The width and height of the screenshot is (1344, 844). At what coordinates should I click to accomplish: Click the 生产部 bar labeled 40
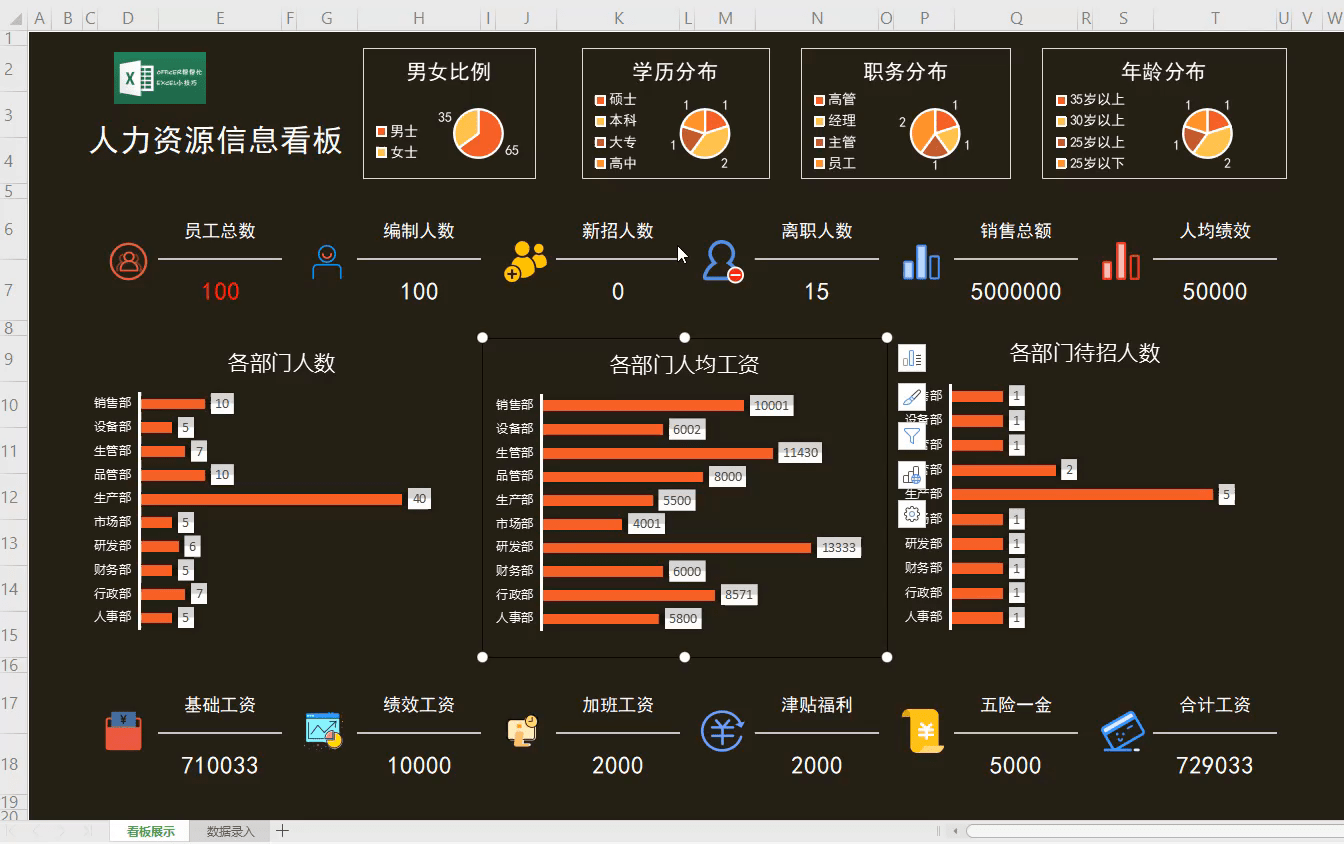point(272,498)
